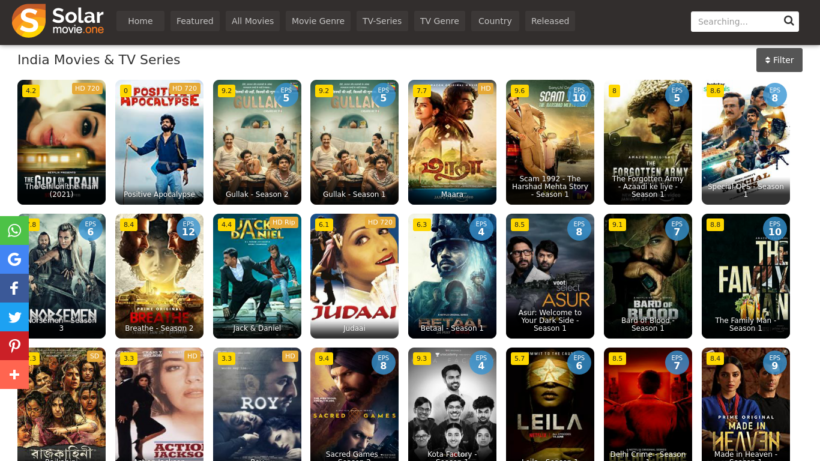Open Sacred Games poster
Screen dimensions: 820x461
coord(354,404)
